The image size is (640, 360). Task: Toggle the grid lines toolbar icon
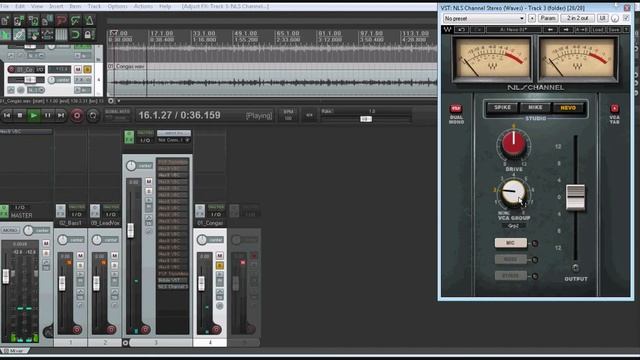61,34
